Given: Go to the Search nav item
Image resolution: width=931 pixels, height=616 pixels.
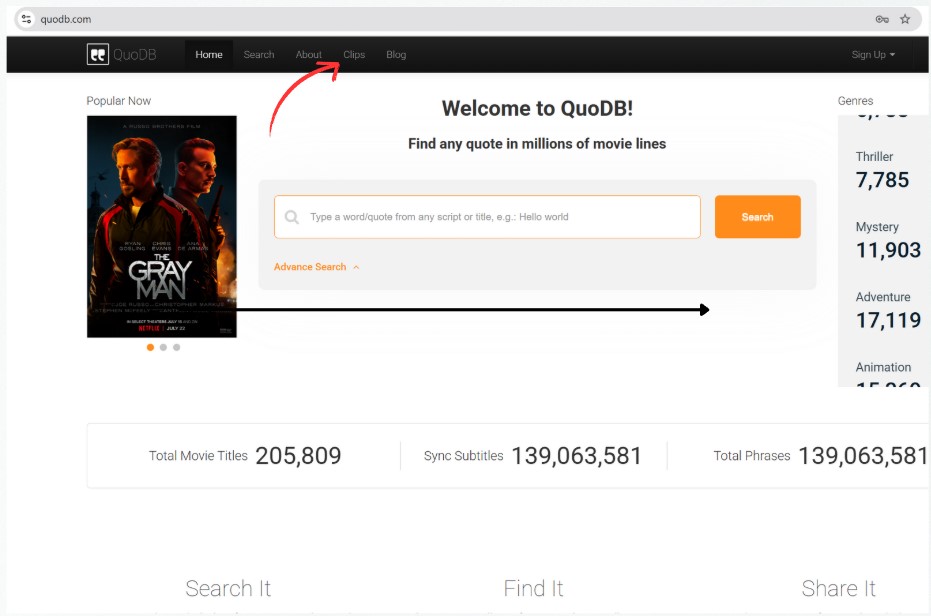Looking at the screenshot, I should [259, 54].
